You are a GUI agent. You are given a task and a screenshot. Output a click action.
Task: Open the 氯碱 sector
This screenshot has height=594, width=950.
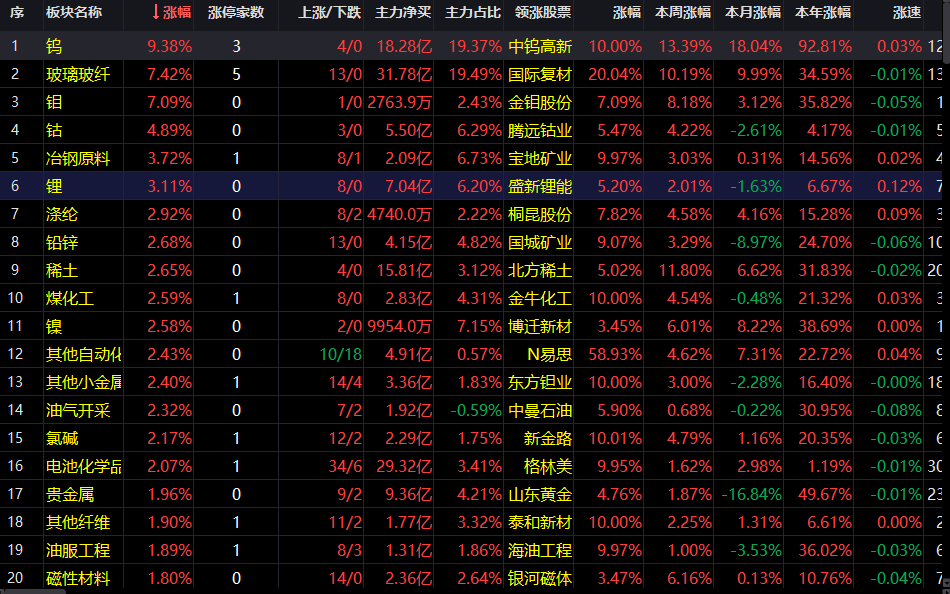(62, 438)
